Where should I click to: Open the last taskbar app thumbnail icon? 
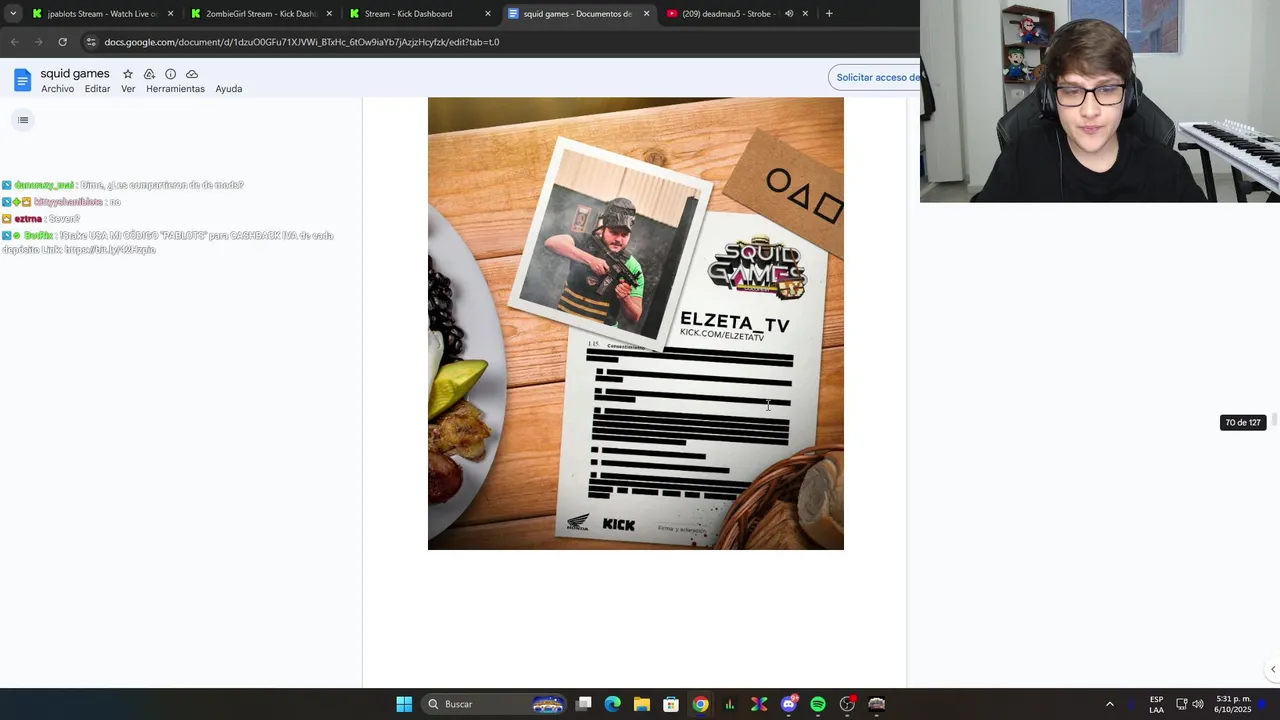(877, 704)
